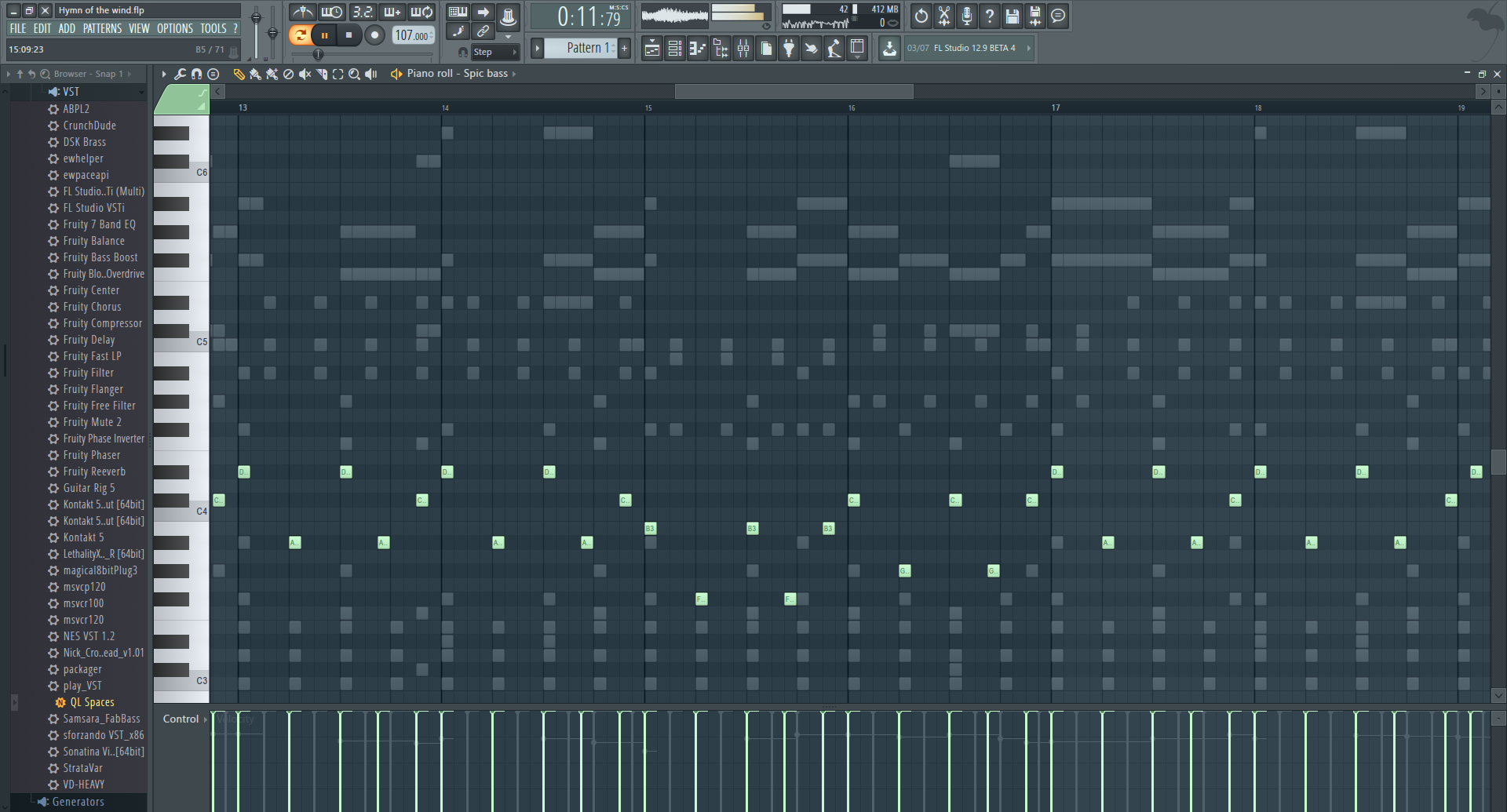Image resolution: width=1507 pixels, height=812 pixels.
Task: Open the EDIT menu
Action: point(42,28)
